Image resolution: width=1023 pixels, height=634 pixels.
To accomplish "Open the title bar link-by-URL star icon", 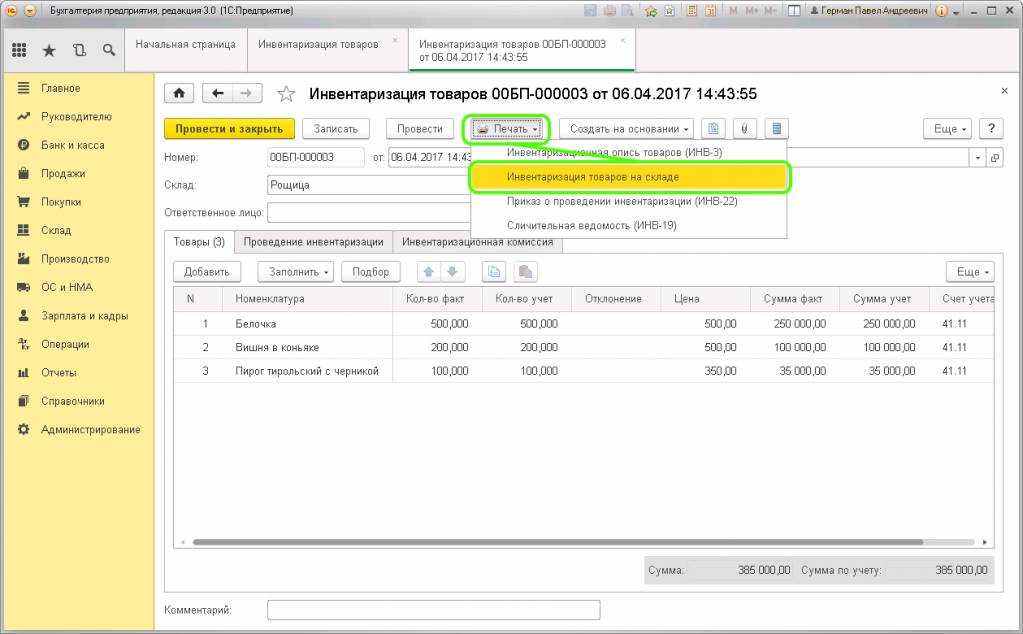I will pyautogui.click(x=669, y=11).
